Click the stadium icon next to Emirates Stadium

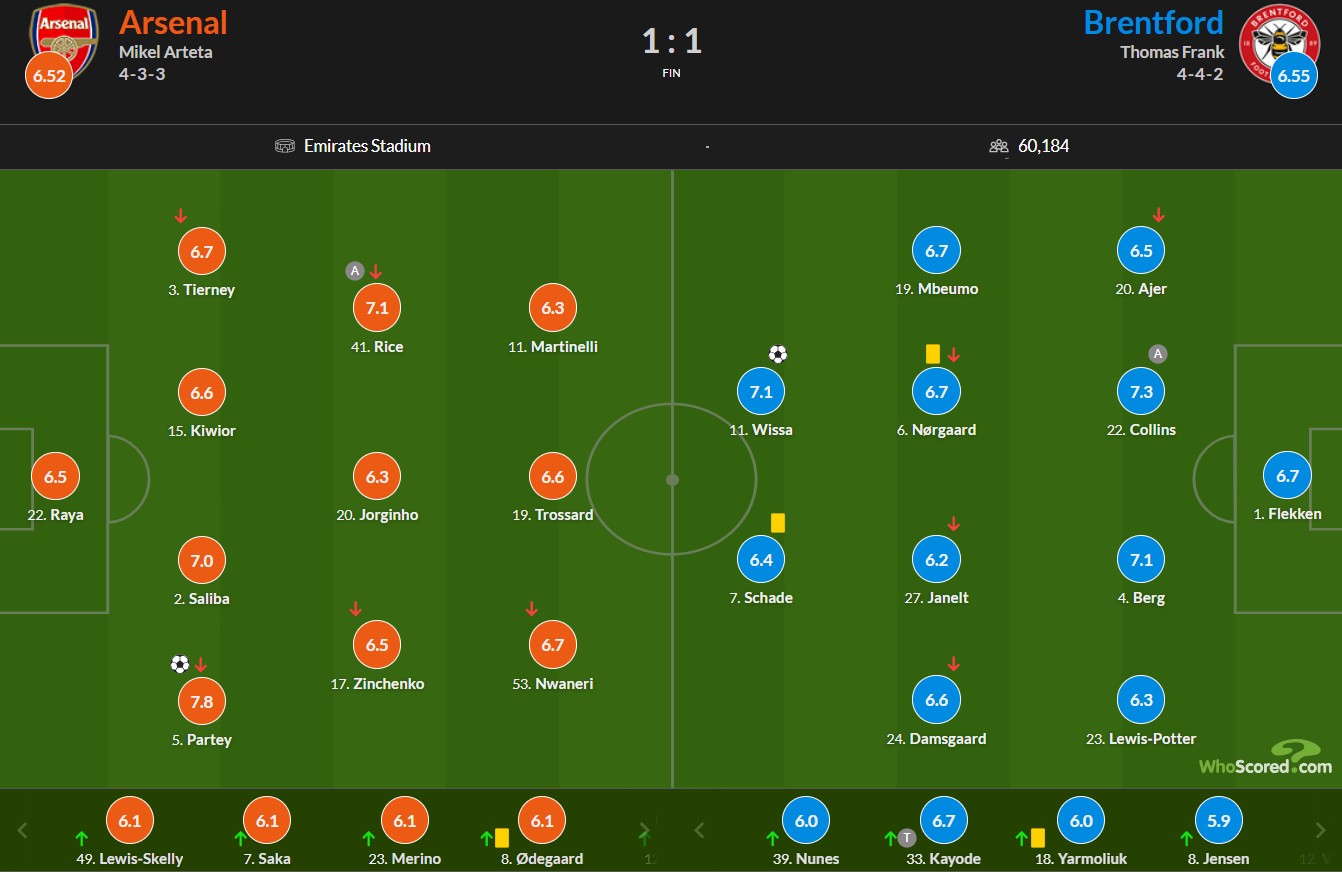tap(285, 146)
